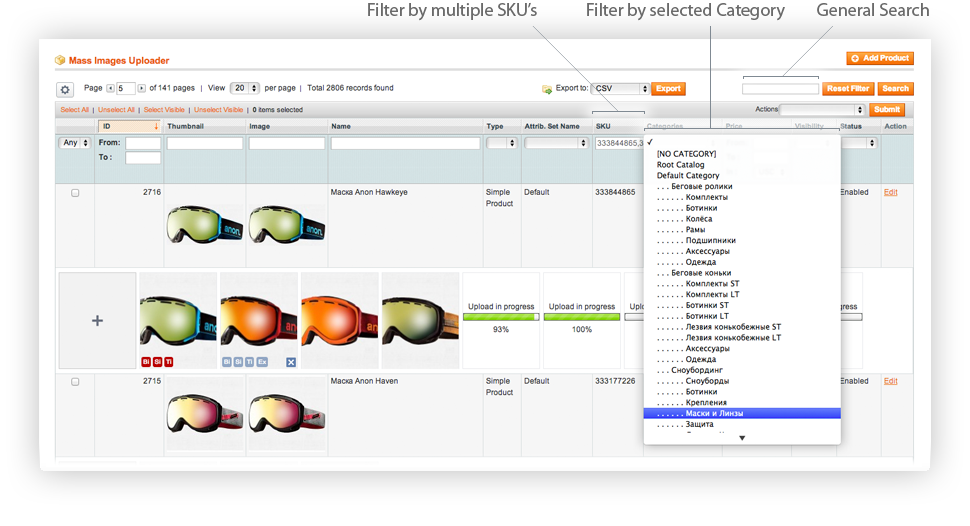970x526 pixels.
Task: Open the Actions dropdown
Action: [822, 110]
